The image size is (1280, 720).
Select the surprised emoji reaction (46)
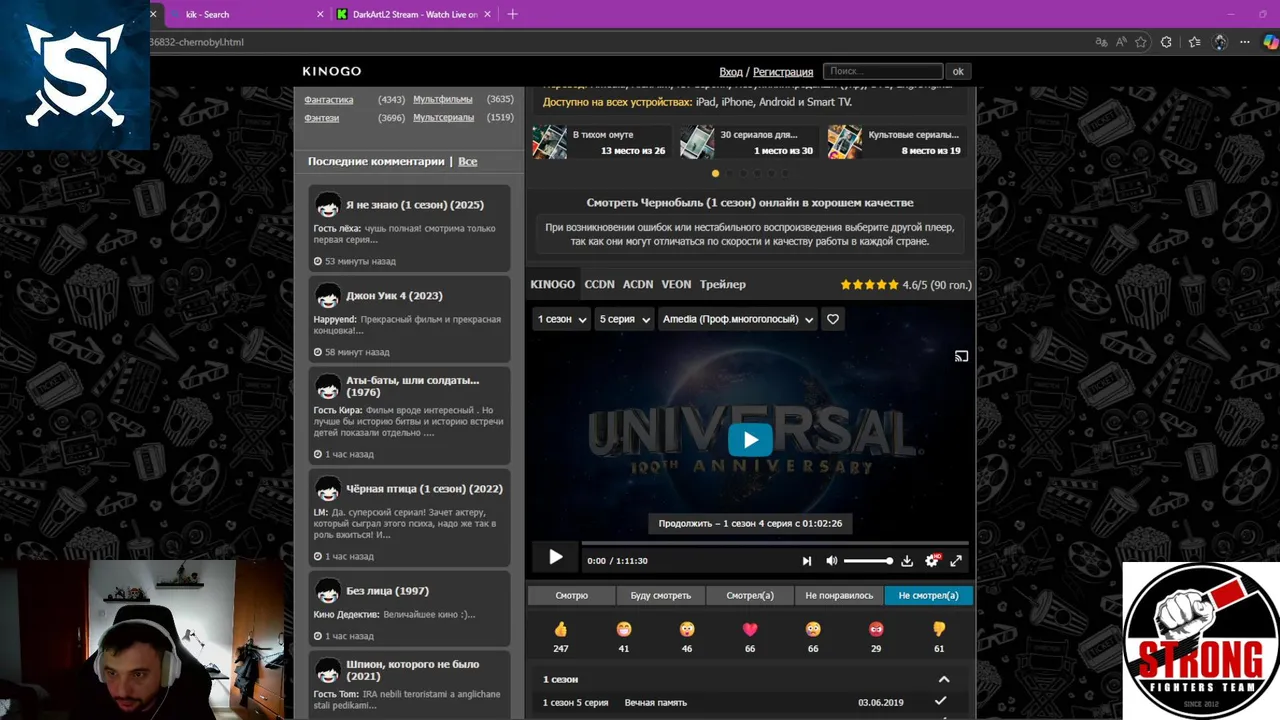pyautogui.click(x=687, y=629)
